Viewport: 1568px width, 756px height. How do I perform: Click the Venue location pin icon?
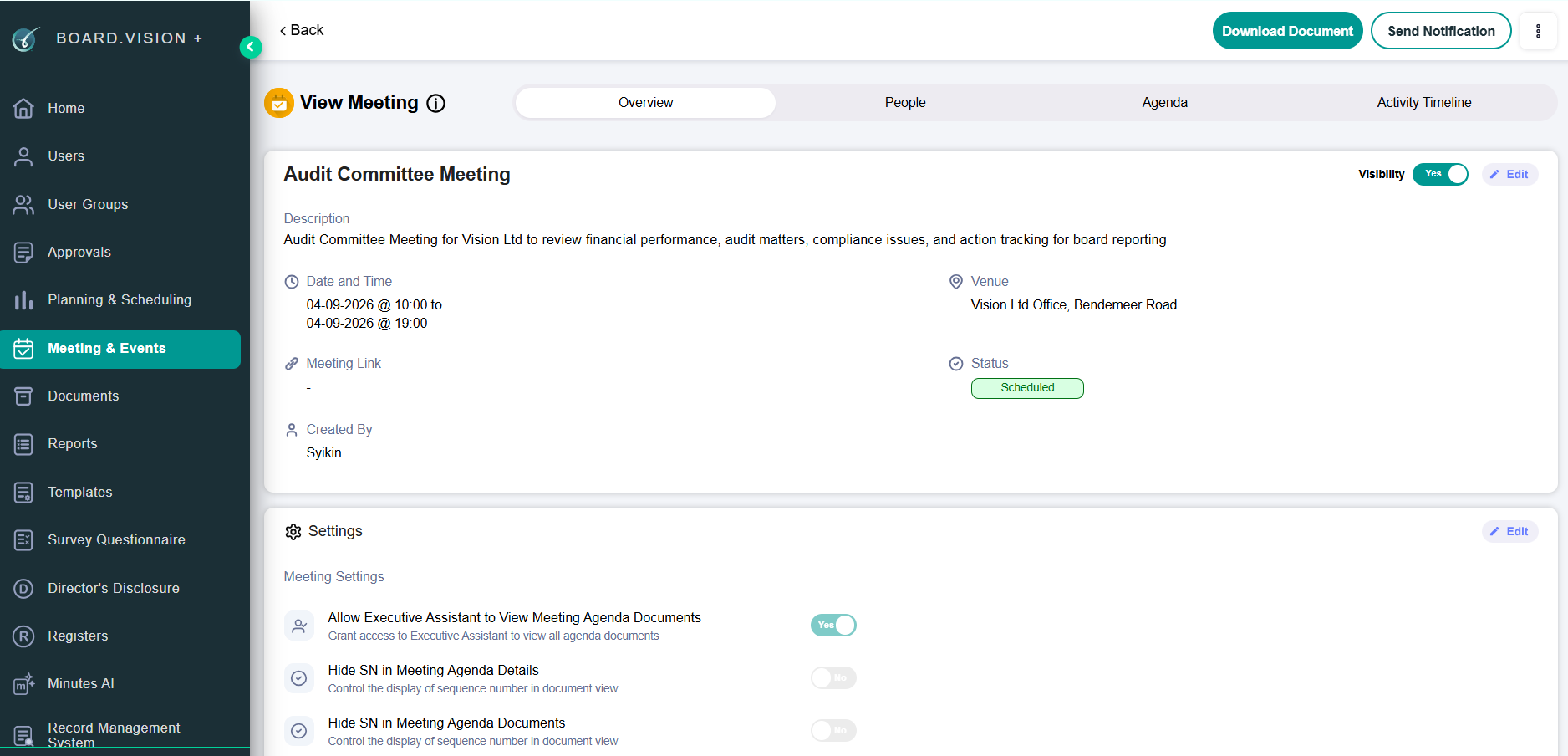coord(956,282)
